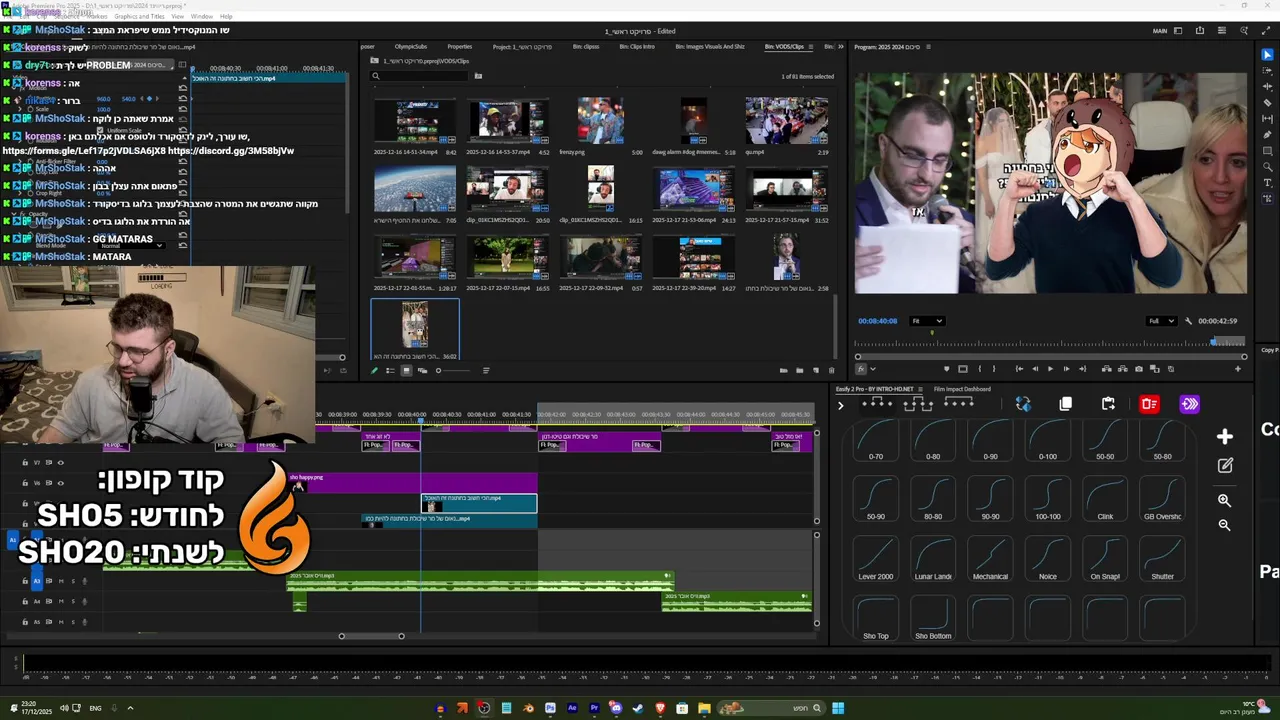Screen dimensions: 1280x720
Task: Toggle the V7 track lock
Action: pos(25,463)
